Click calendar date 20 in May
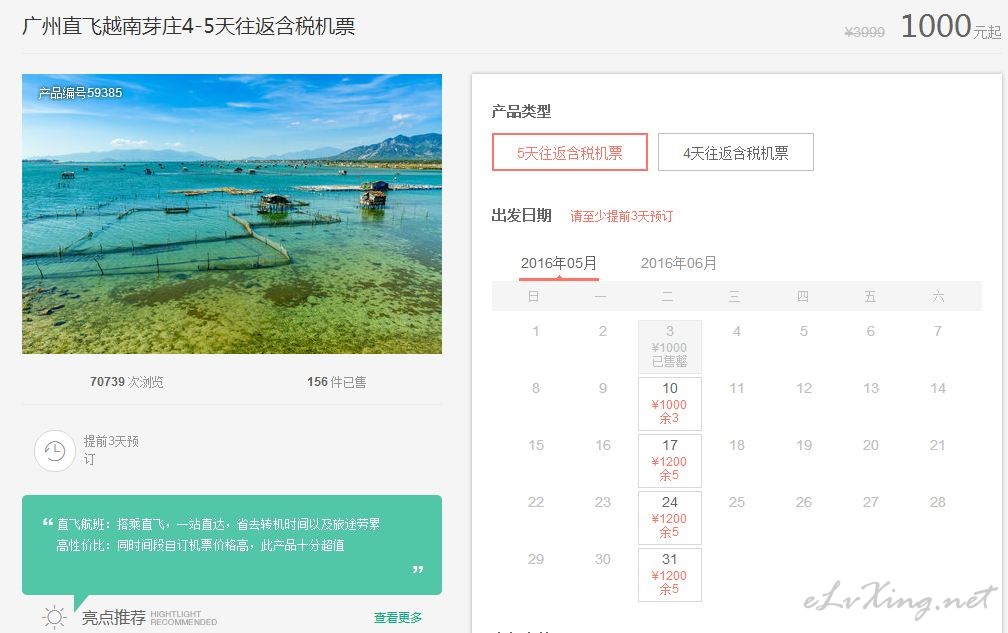1008x633 pixels. (870, 445)
